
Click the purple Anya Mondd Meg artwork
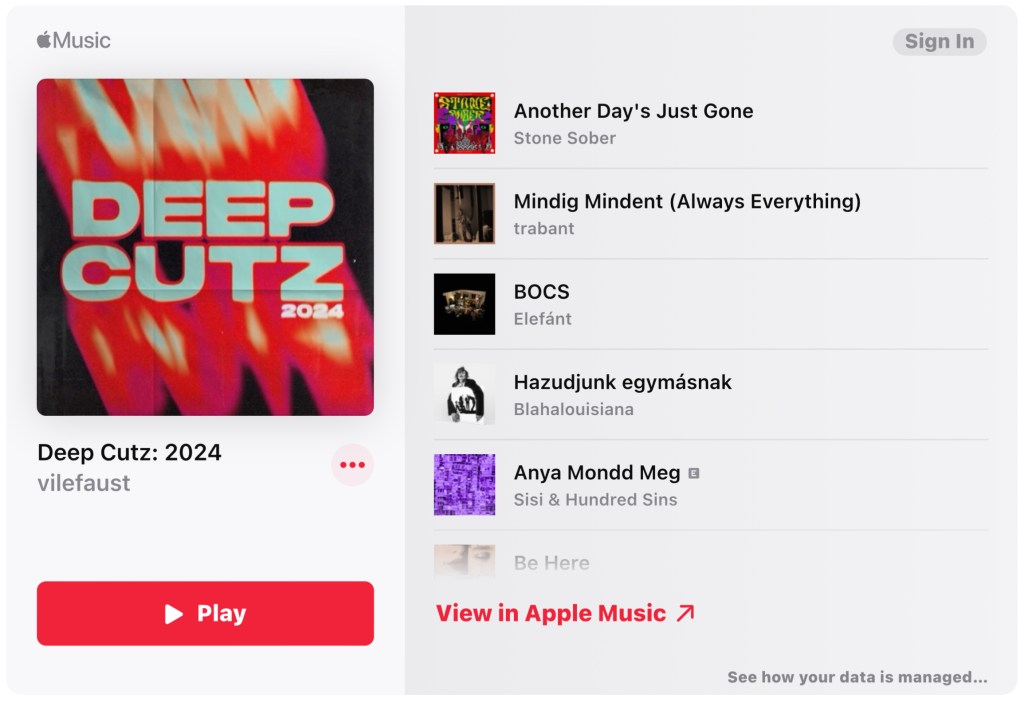[464, 485]
